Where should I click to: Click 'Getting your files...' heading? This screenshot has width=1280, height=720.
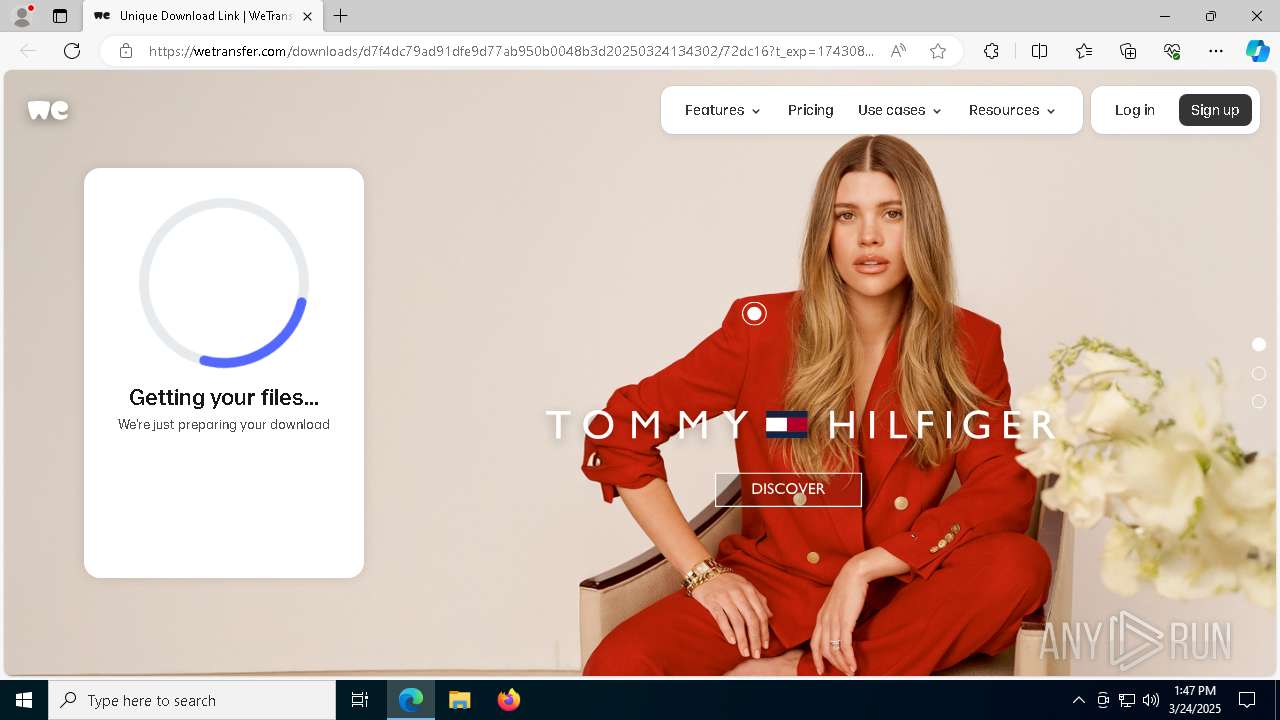tap(224, 398)
